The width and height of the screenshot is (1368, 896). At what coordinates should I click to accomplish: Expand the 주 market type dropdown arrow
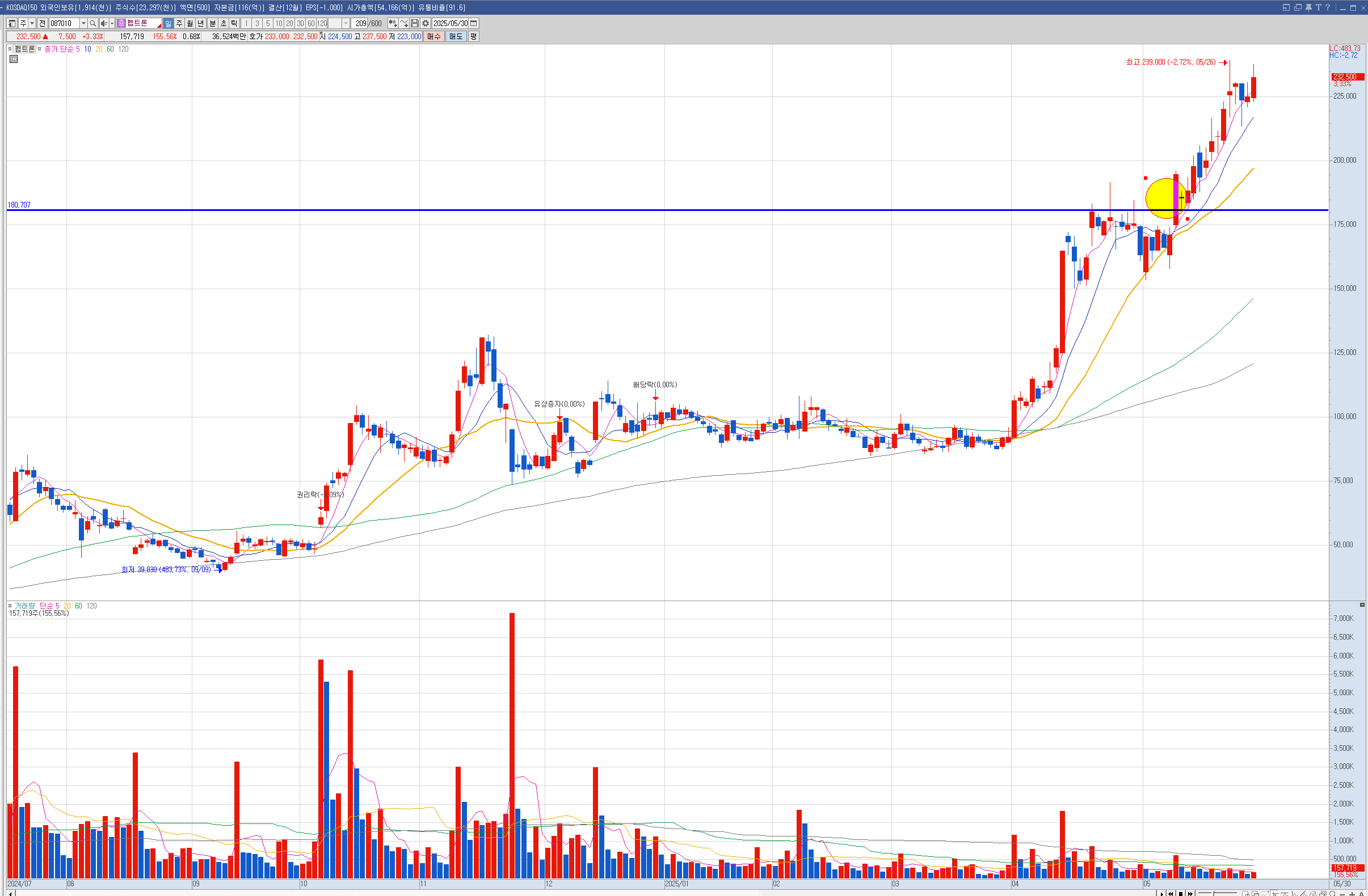32,24
